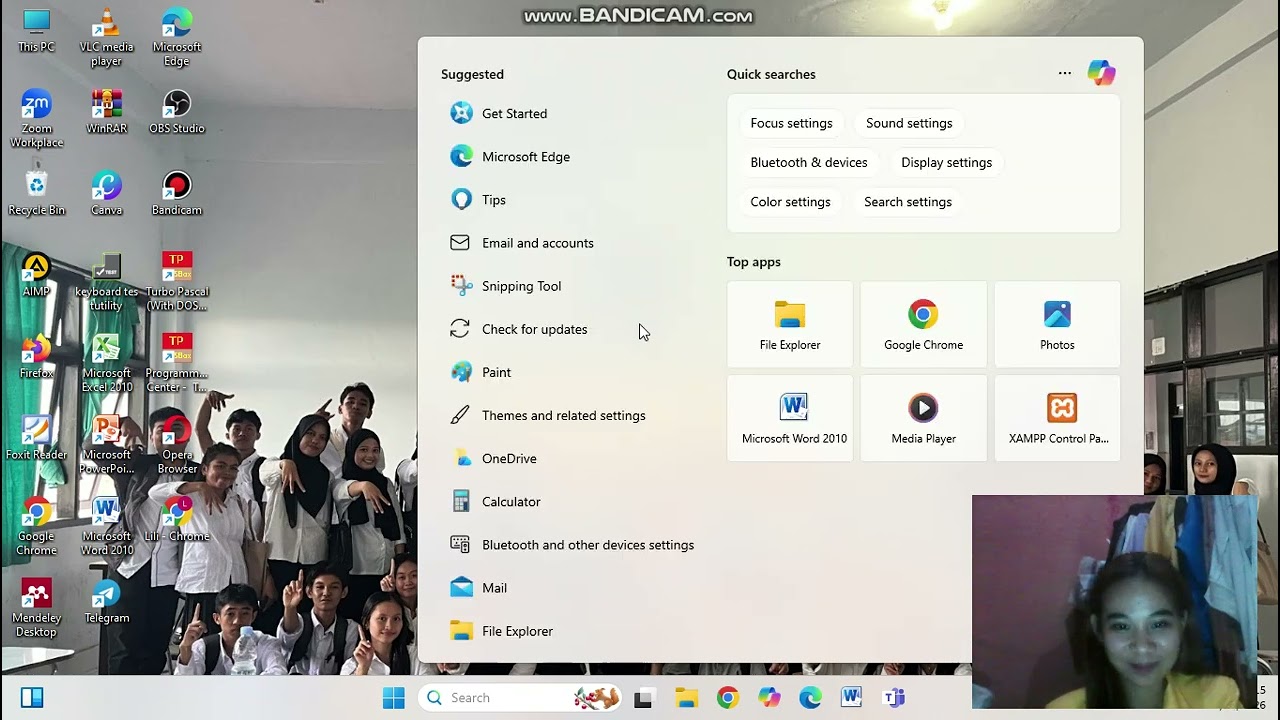Launch Snipping Tool from suggestions

(x=570, y=286)
